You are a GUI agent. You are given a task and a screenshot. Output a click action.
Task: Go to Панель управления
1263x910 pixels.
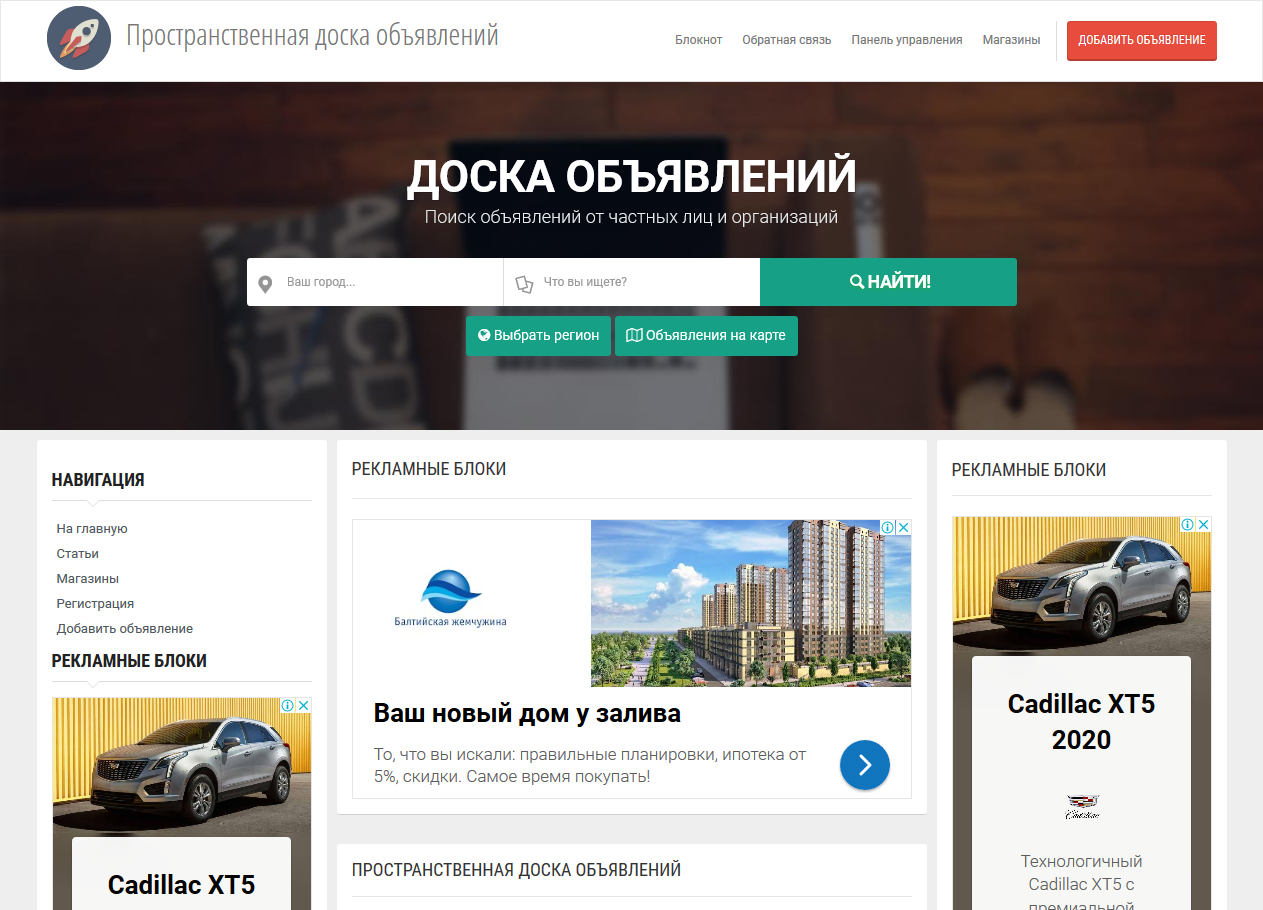click(x=906, y=40)
